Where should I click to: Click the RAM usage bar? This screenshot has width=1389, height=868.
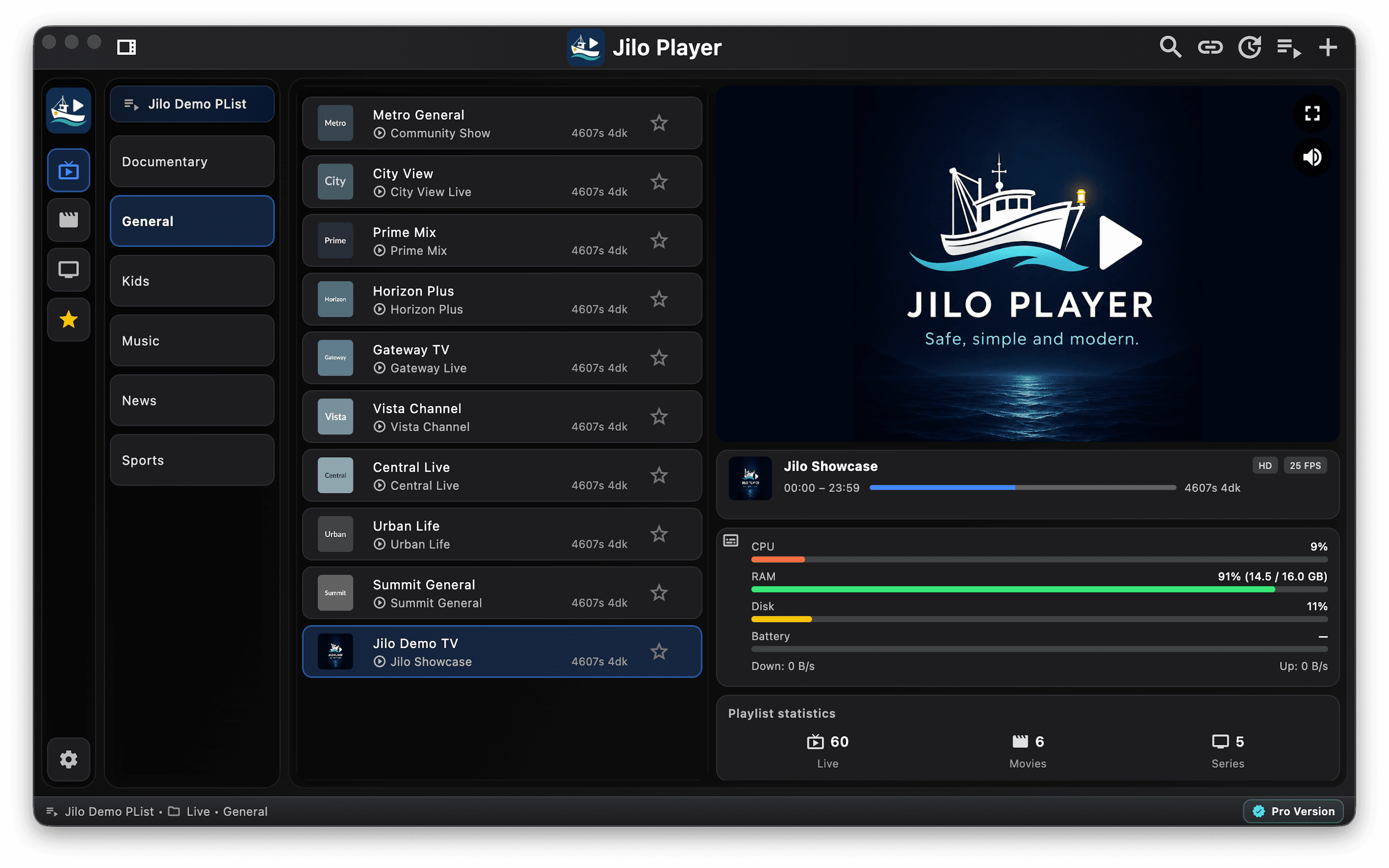point(1039,589)
